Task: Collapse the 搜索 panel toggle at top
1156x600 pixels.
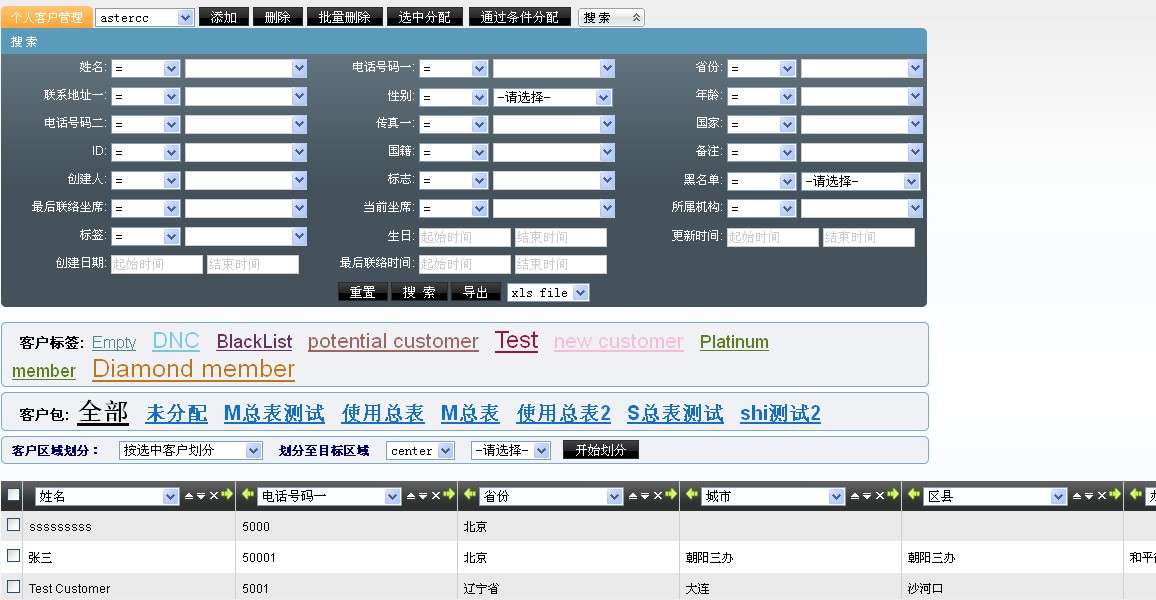Action: click(611, 17)
